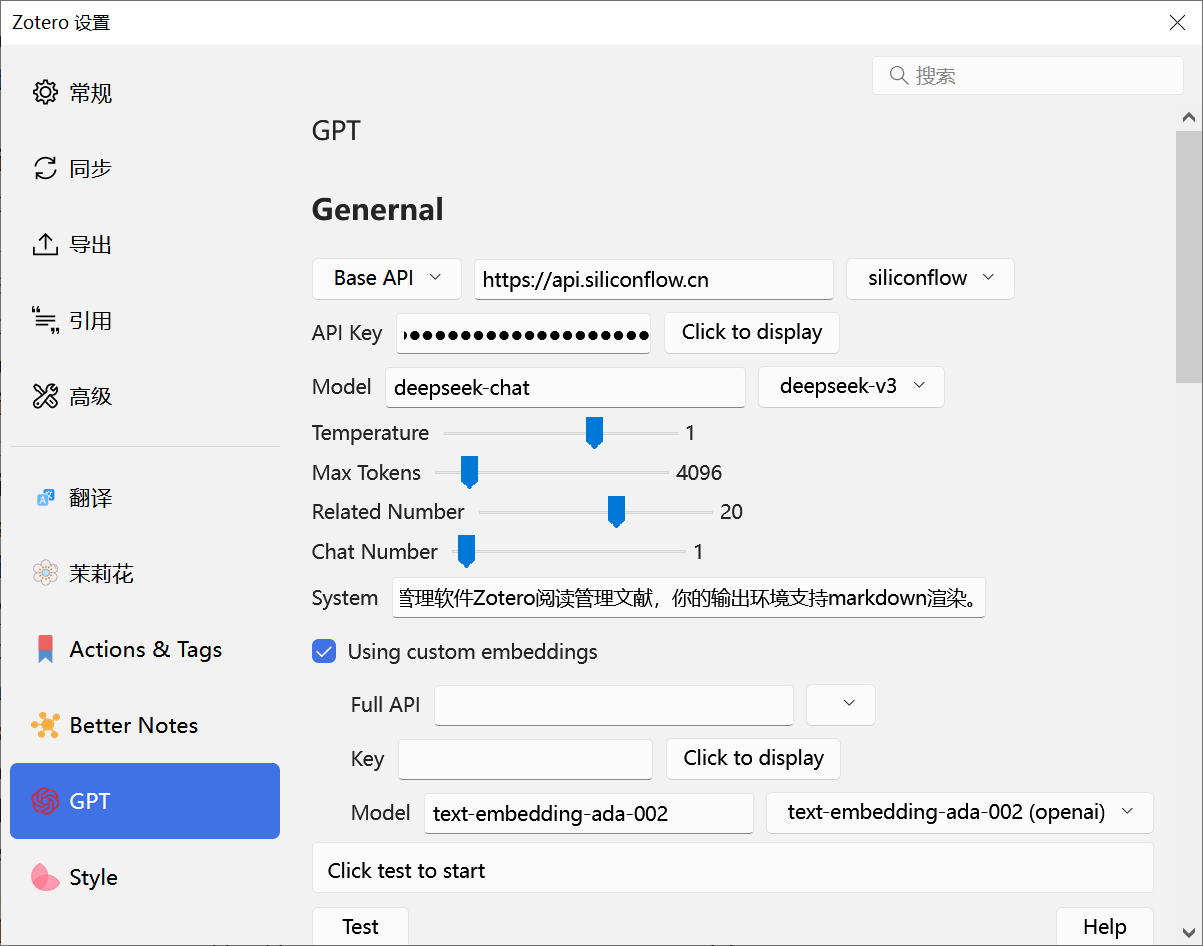Click the System prompt text field
This screenshot has width=1203, height=946.
coord(689,598)
